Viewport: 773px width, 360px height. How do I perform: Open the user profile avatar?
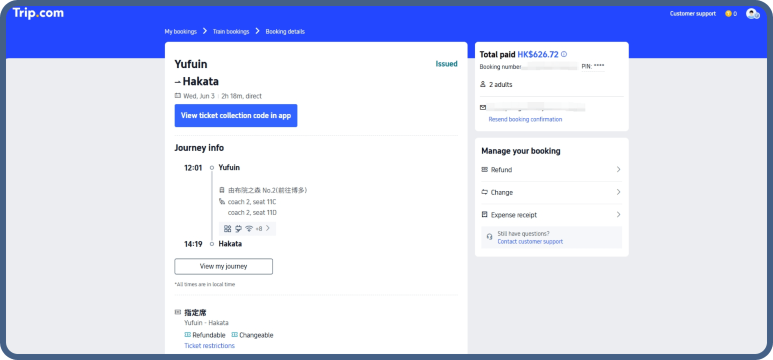click(752, 14)
